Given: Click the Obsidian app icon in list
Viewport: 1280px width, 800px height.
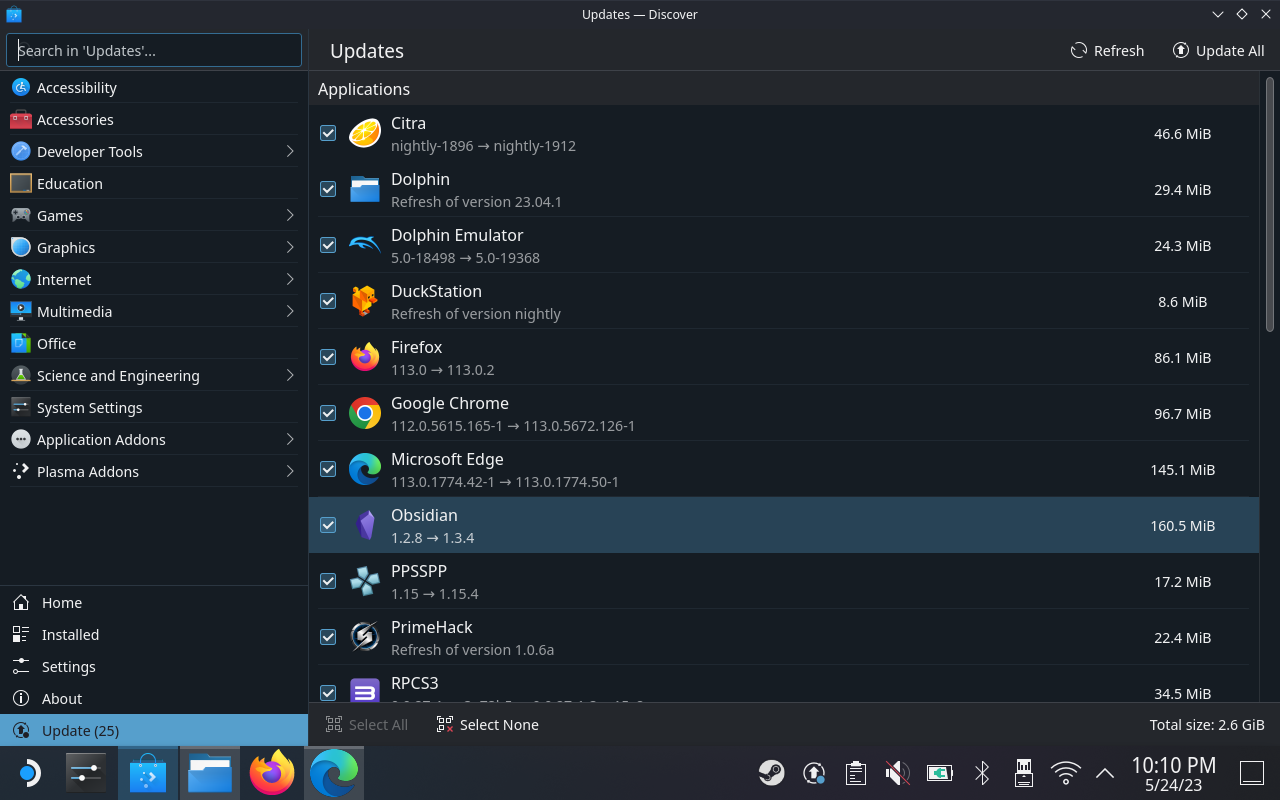Looking at the screenshot, I should [x=364, y=524].
